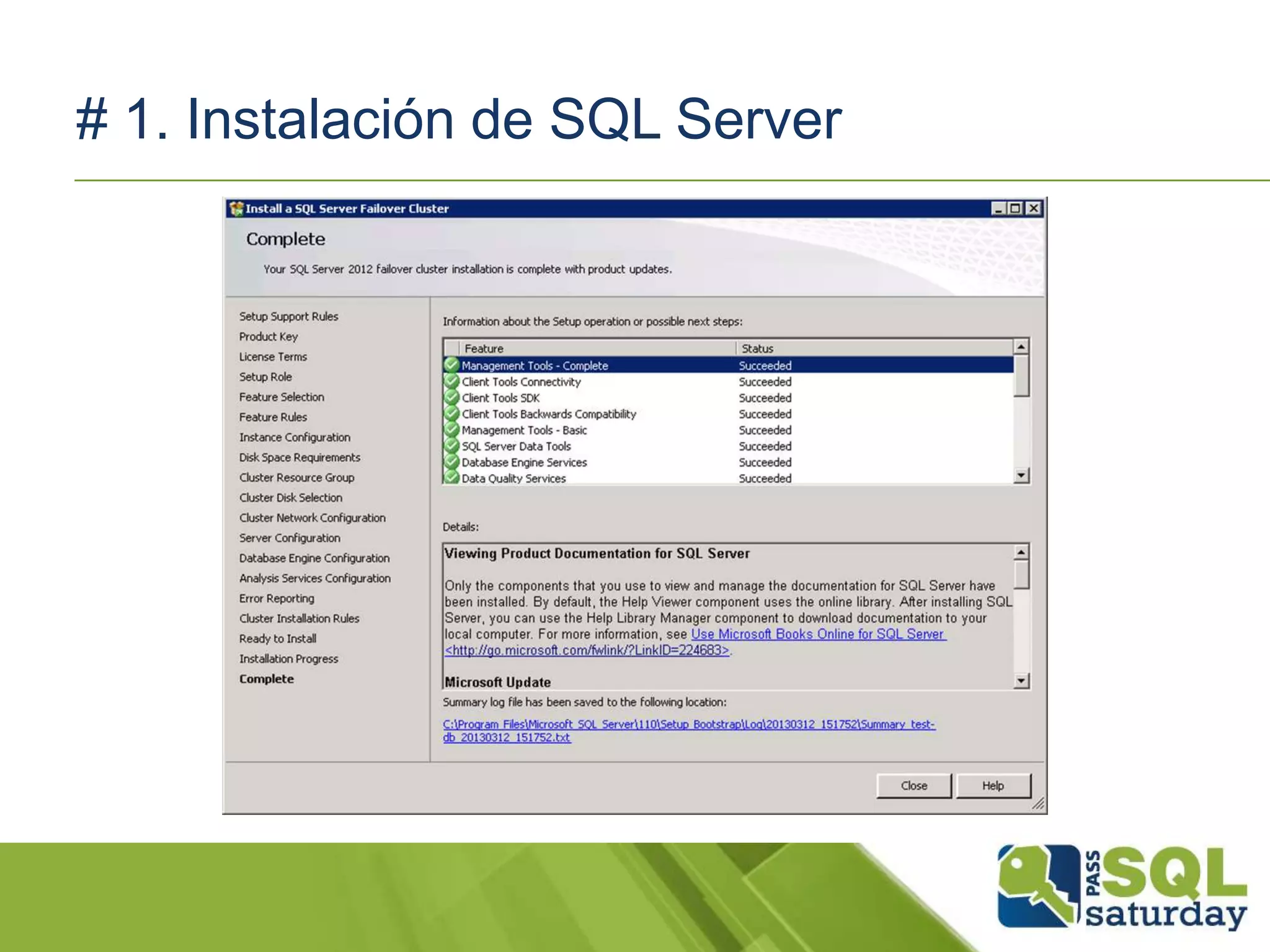Screen dimensions: 1270x952
Task: Close the setup window with the X
Action: (1033, 208)
